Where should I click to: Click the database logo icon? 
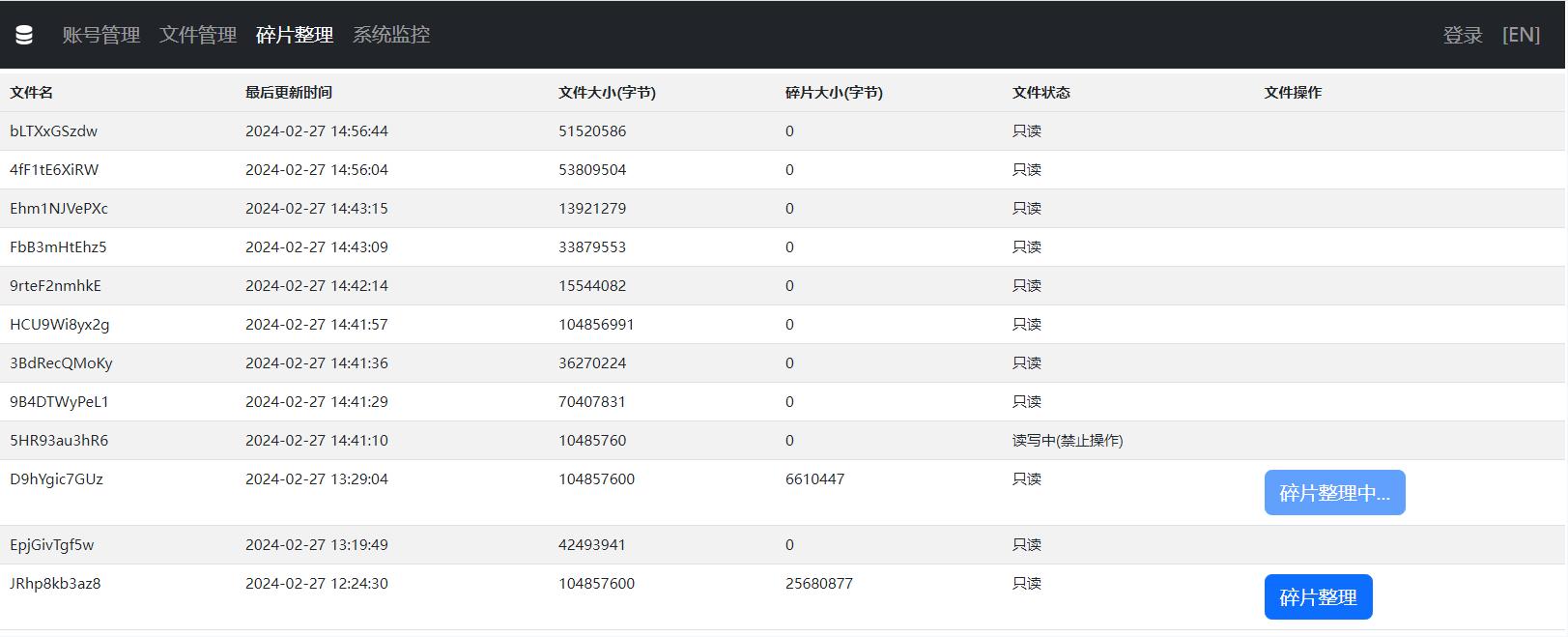[24, 35]
